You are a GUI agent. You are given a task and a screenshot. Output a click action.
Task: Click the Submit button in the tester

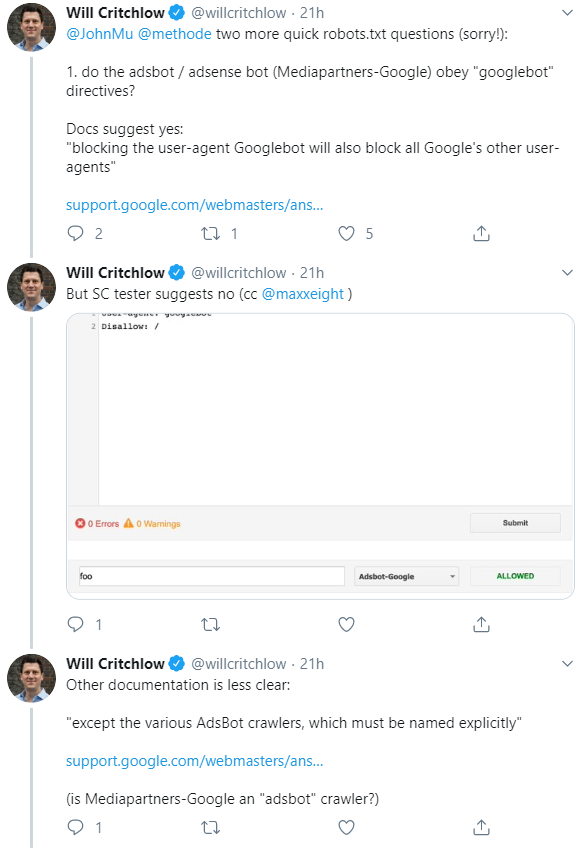coord(515,522)
